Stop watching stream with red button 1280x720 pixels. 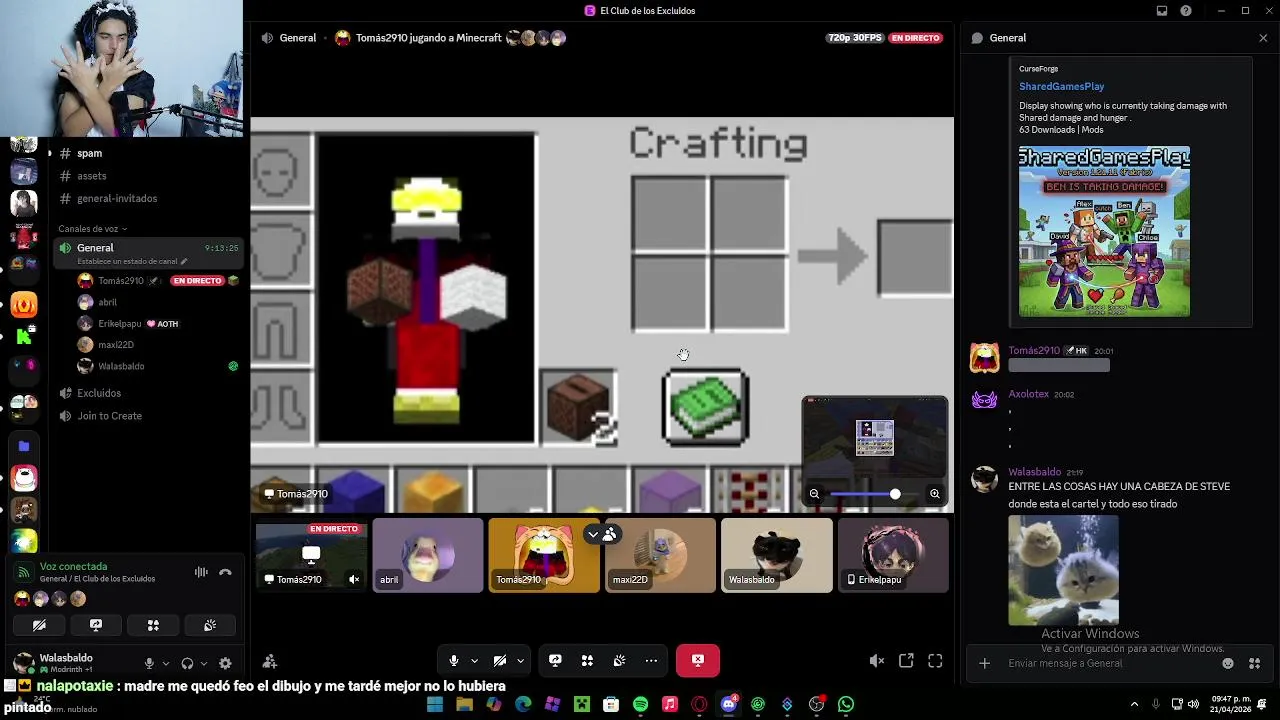[x=698, y=660]
